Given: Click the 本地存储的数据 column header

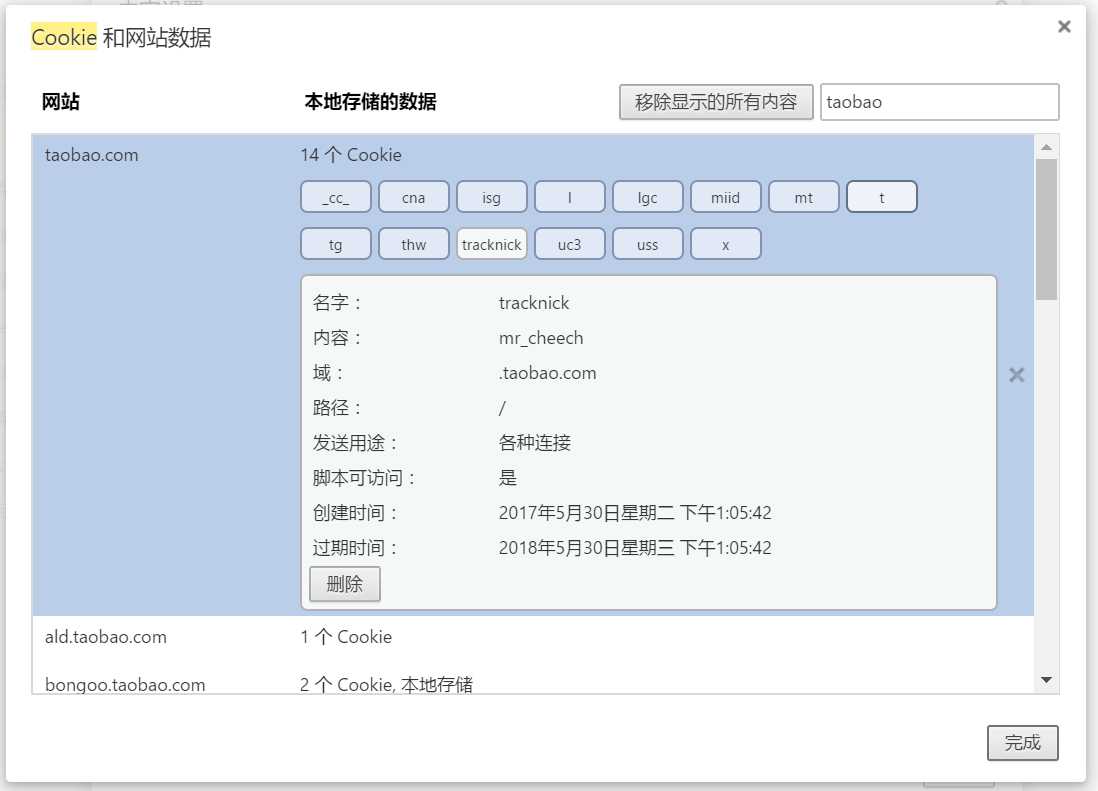Looking at the screenshot, I should point(370,102).
